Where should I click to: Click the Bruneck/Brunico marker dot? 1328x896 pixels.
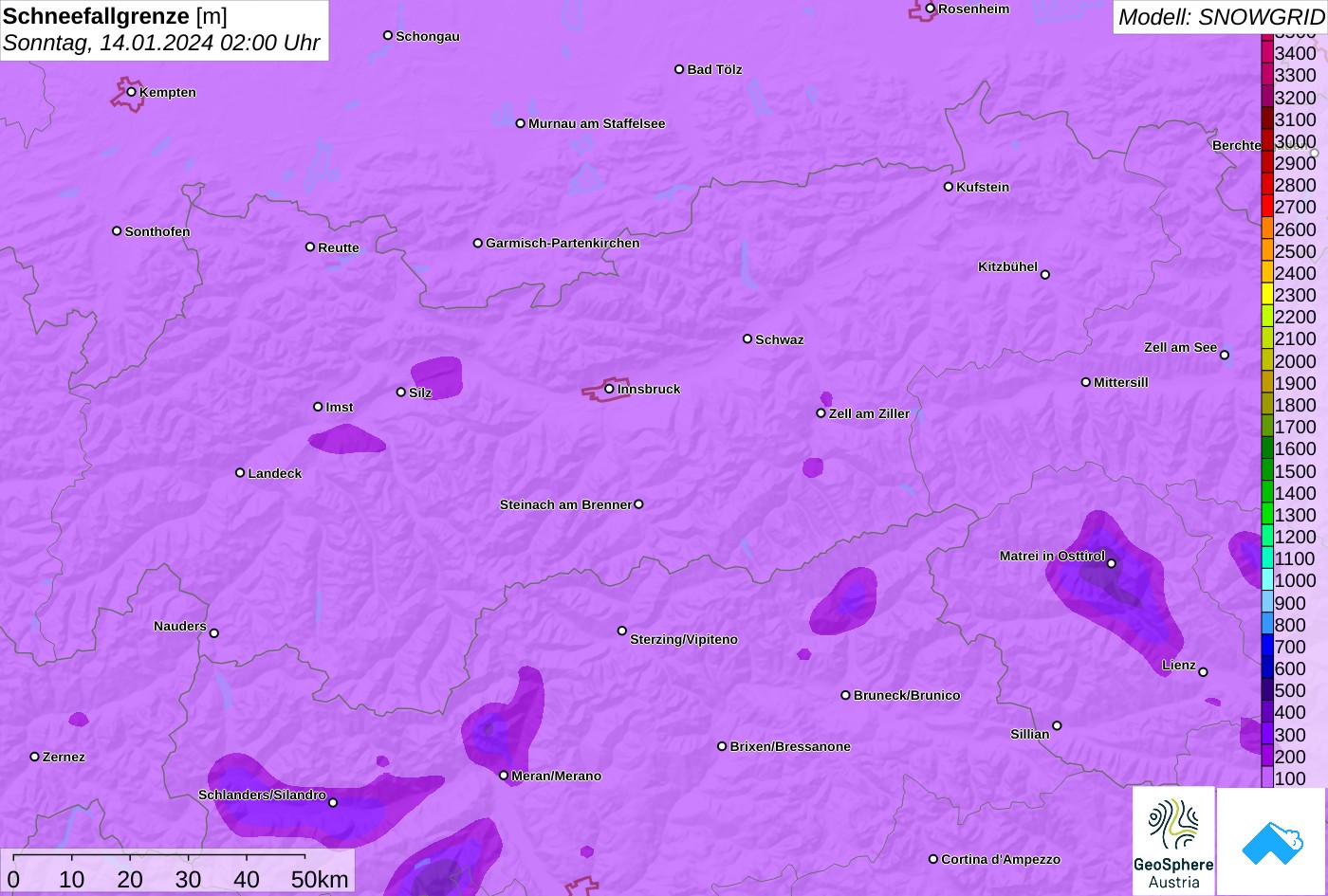[x=846, y=695]
